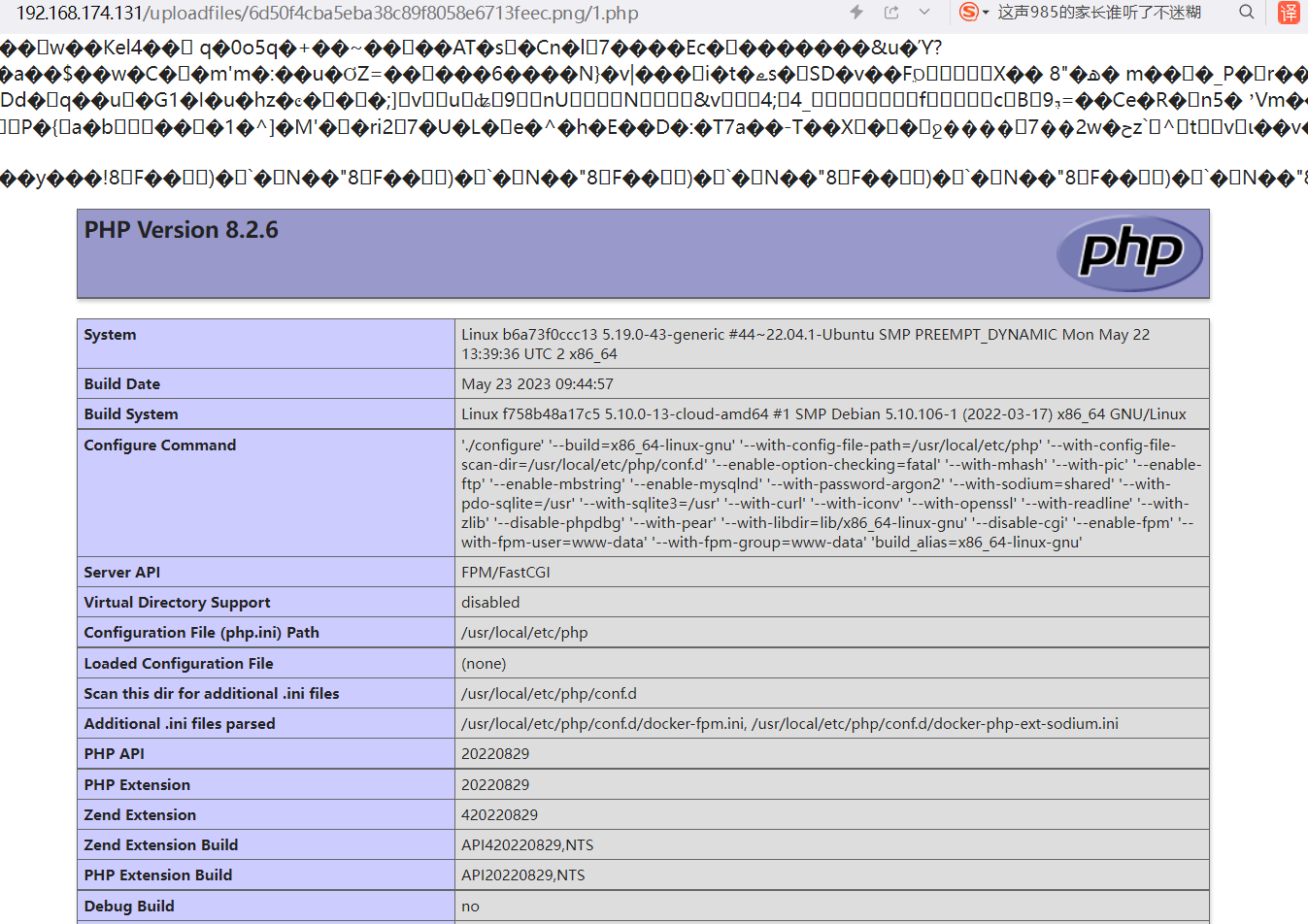1308x924 pixels.
Task: Click the 'PHP API' row label
Action: (115, 754)
